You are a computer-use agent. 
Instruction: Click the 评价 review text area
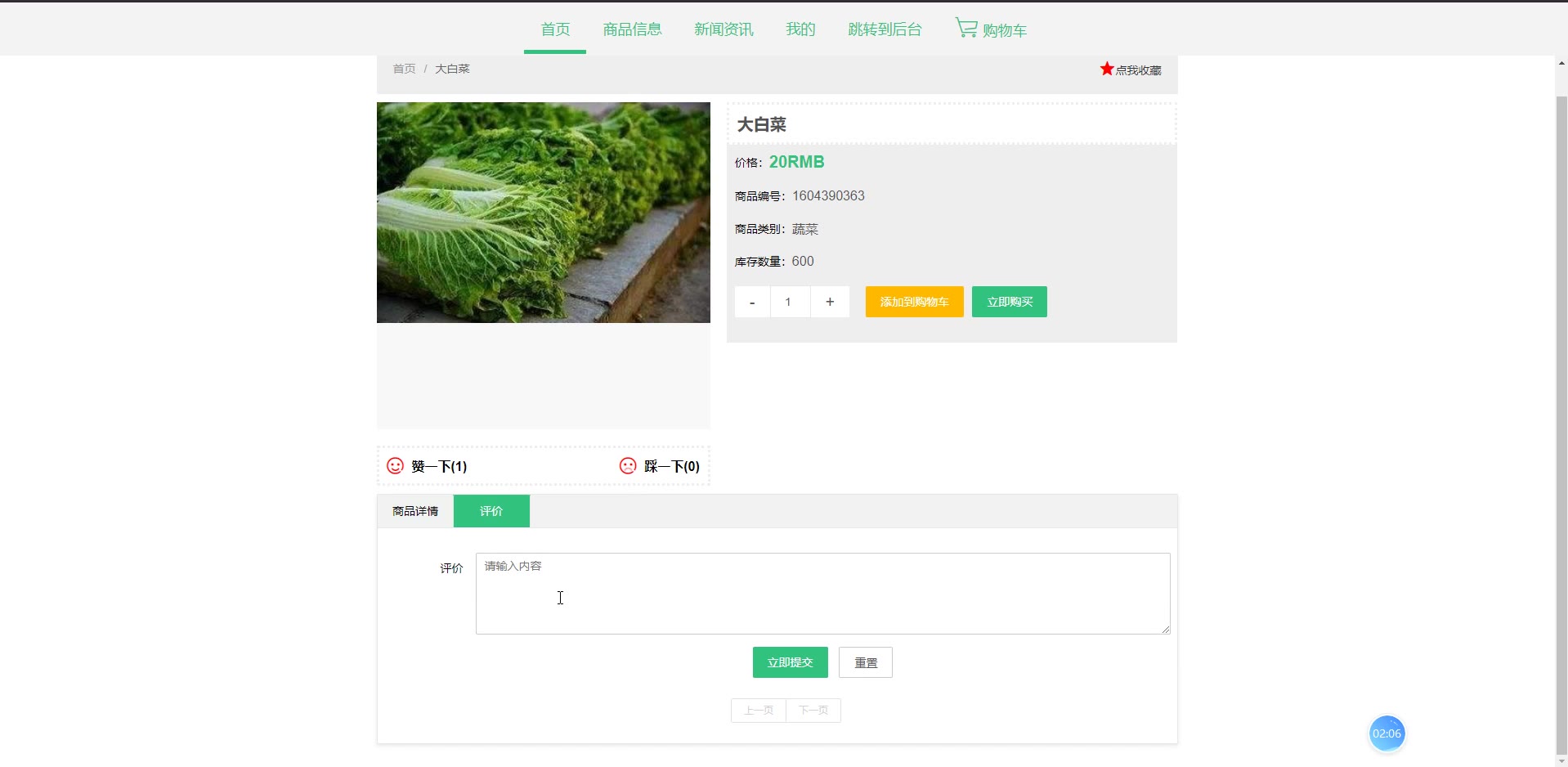[823, 594]
